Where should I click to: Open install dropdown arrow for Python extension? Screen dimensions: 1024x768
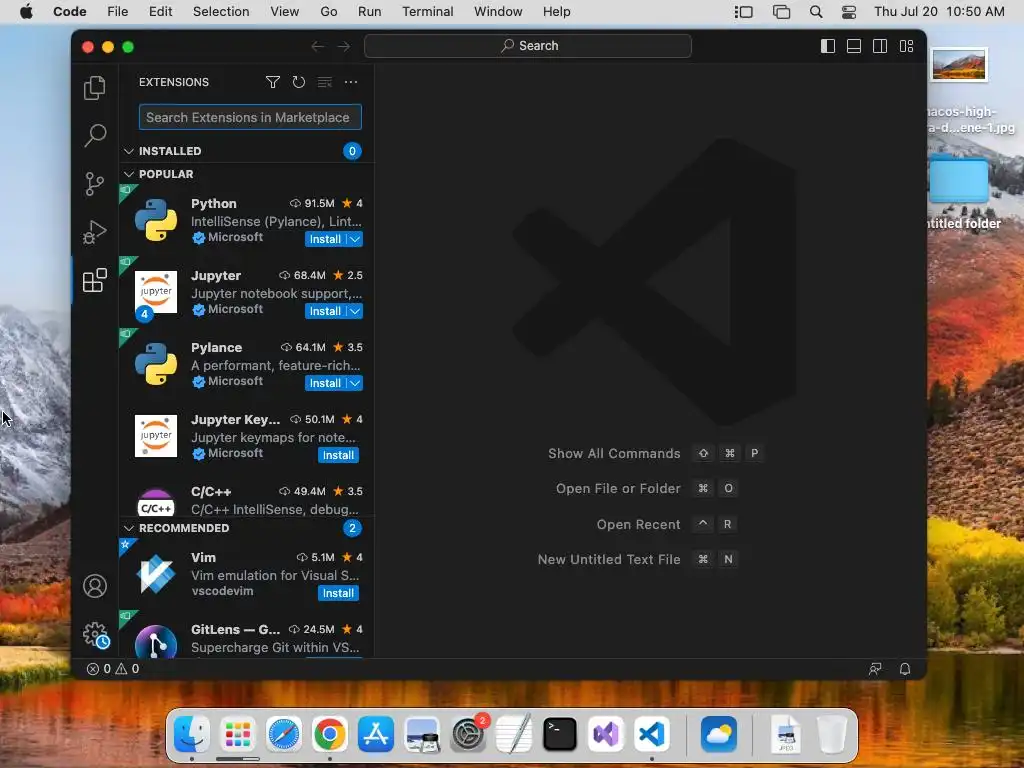pyautogui.click(x=355, y=239)
